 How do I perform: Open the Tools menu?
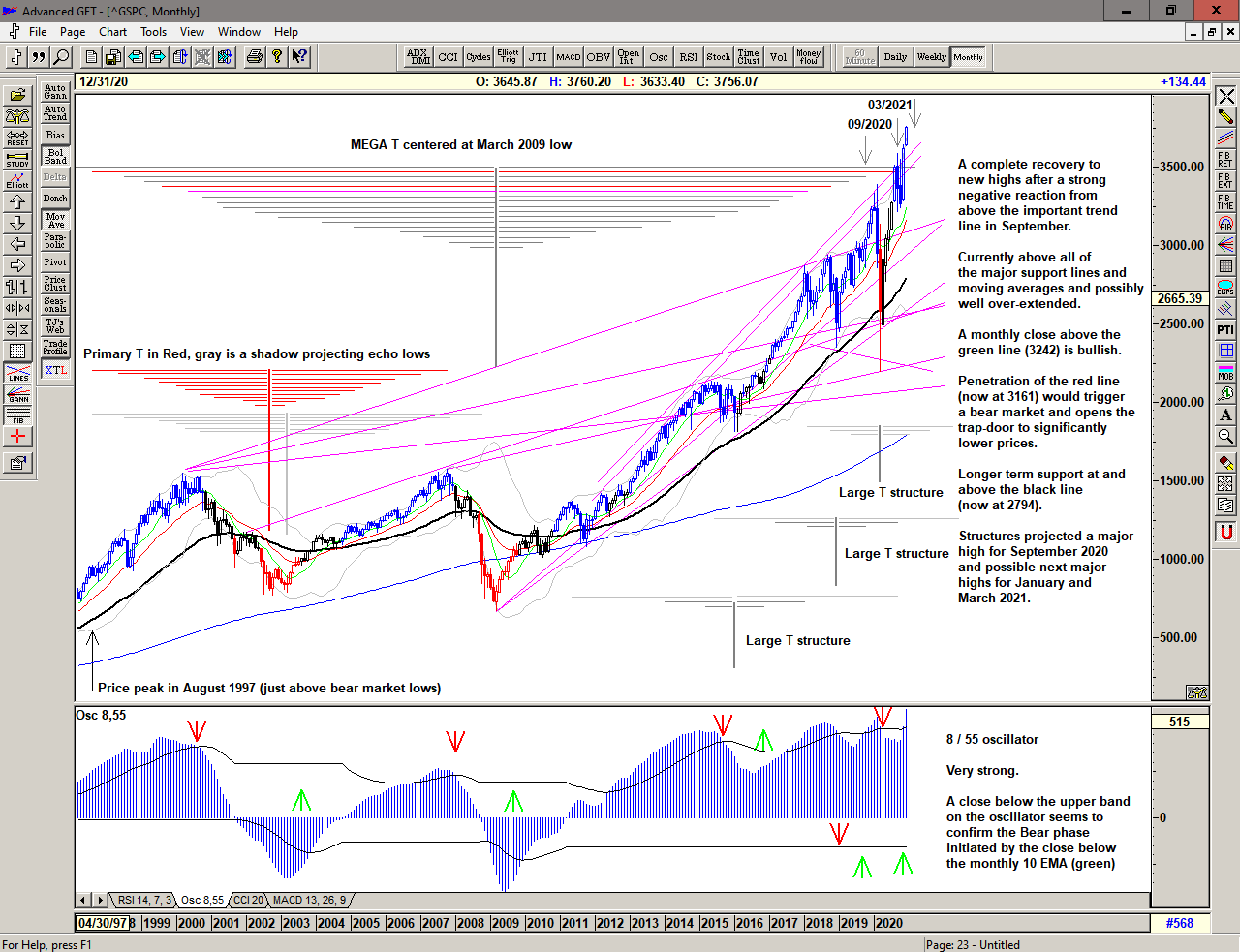point(153,32)
